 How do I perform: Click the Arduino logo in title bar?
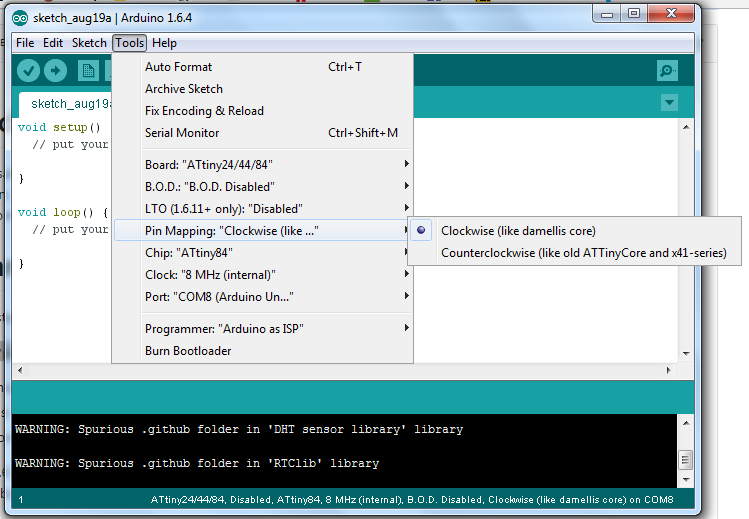(20, 18)
